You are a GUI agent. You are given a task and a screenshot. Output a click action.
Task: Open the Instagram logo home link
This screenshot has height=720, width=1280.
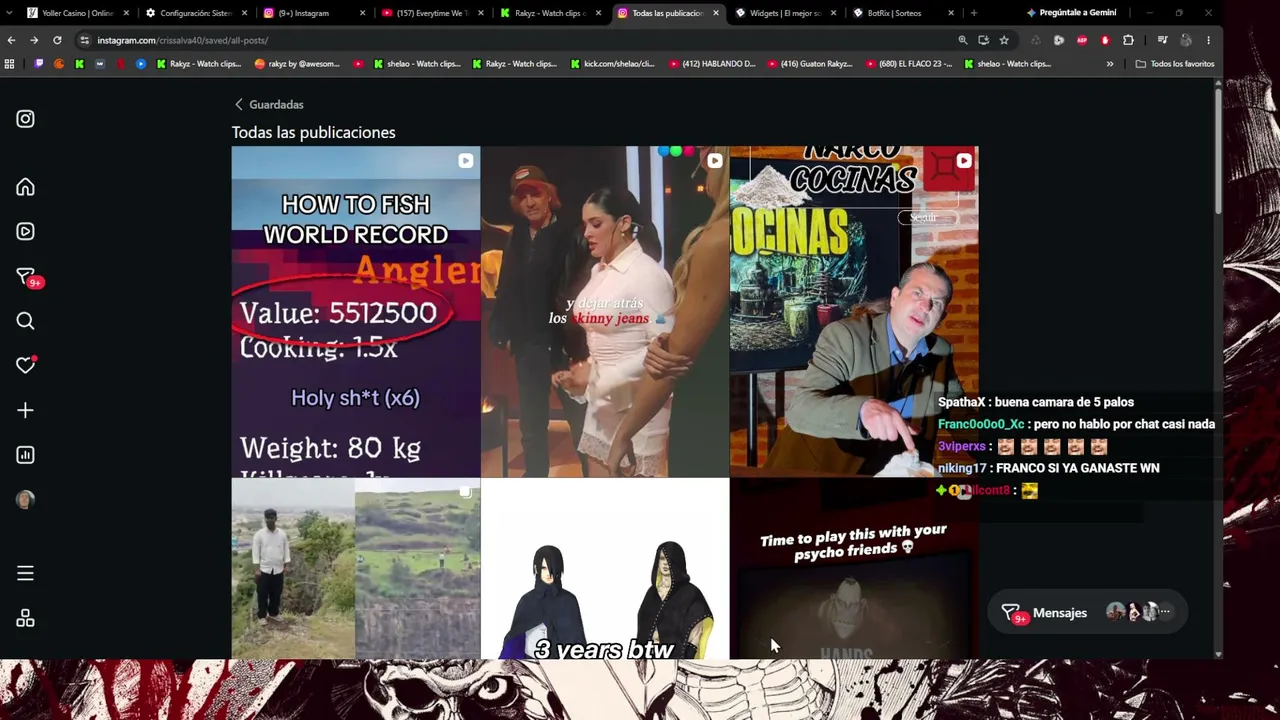coord(26,119)
